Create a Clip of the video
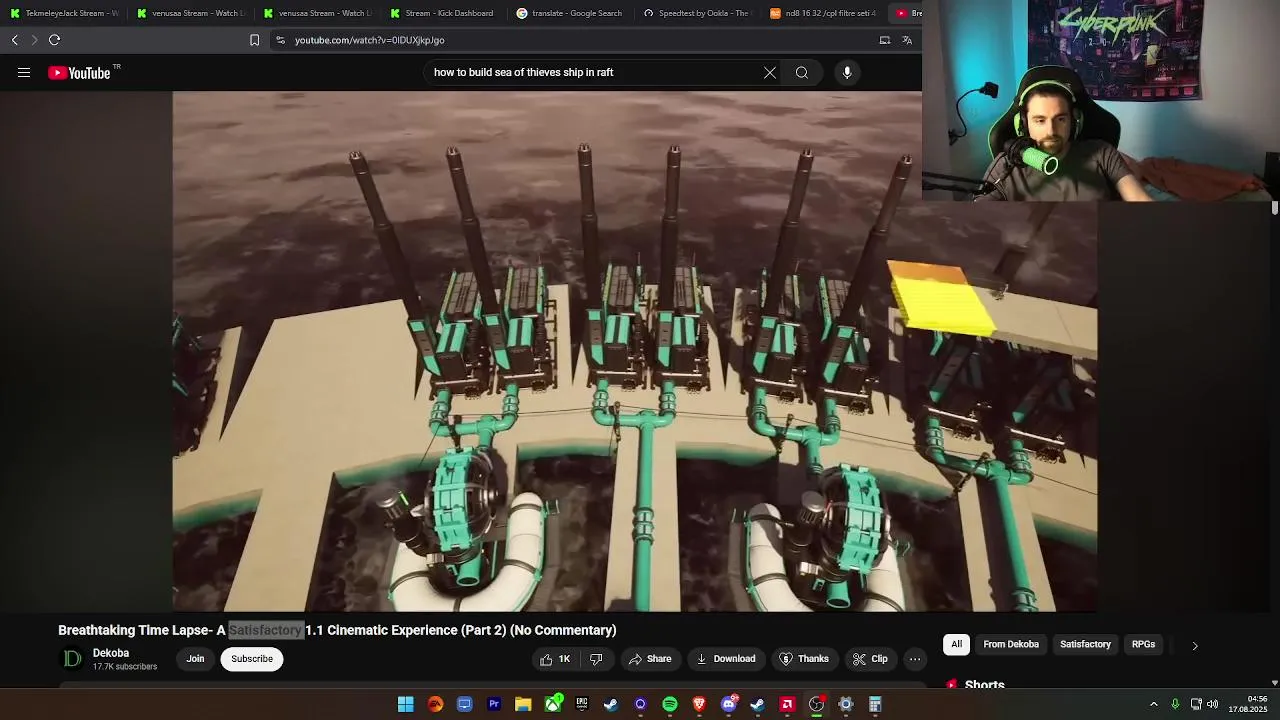 coord(870,659)
